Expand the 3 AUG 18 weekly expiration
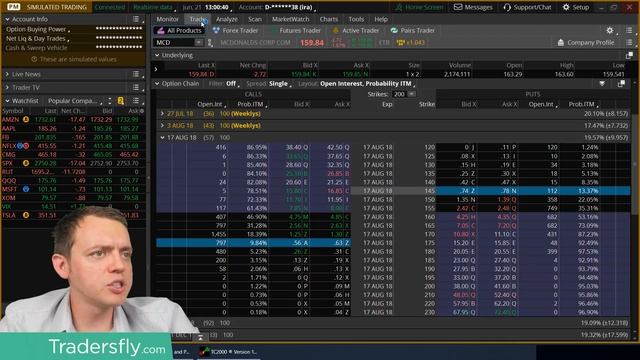 coord(162,126)
